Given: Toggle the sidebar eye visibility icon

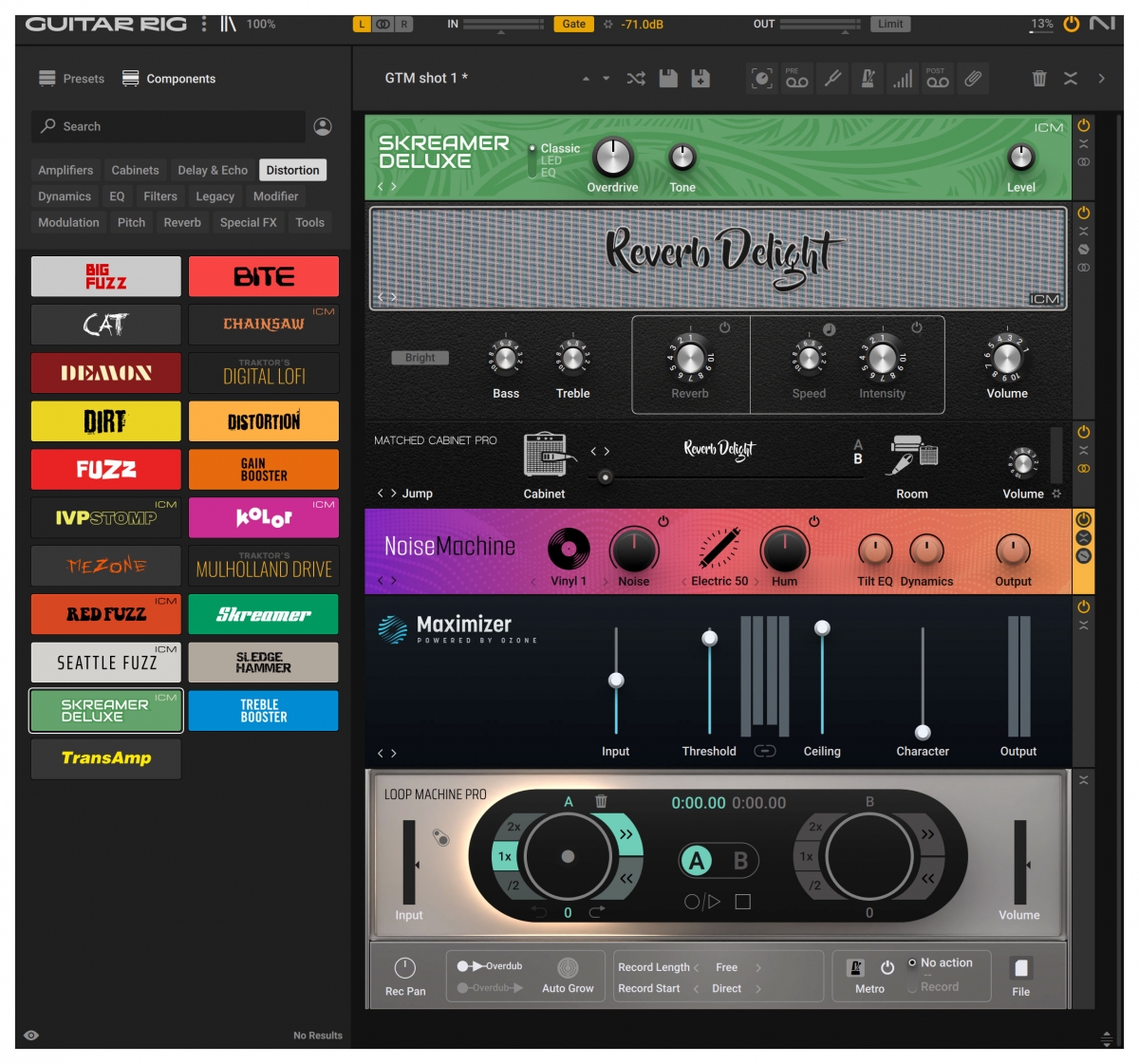Looking at the screenshot, I should click(31, 1036).
